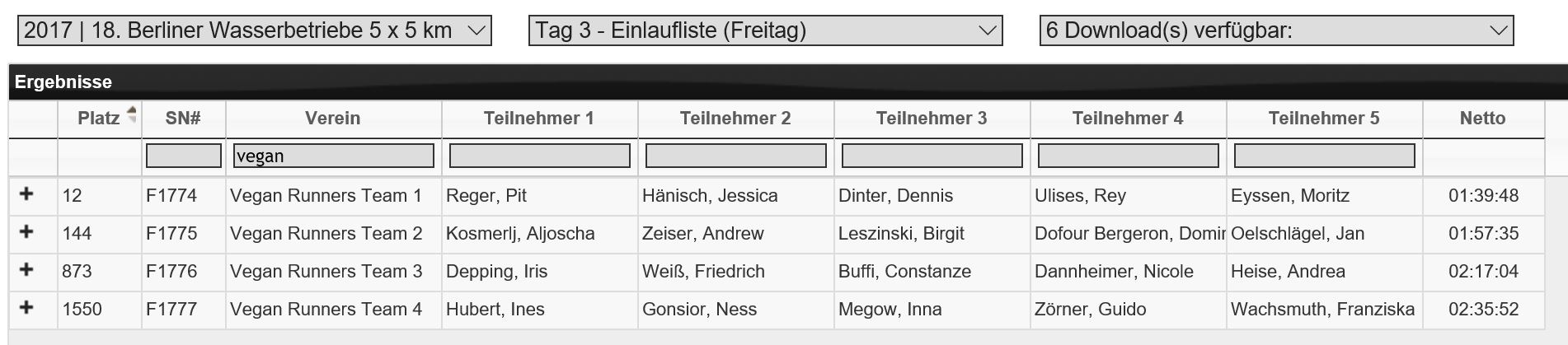Click the Teilnehmer 1 column header
Image resolution: width=1568 pixels, height=345 pixels.
(539, 119)
